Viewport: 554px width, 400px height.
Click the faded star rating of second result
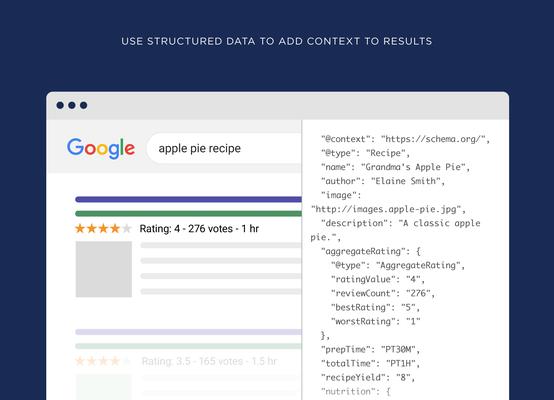coord(103,361)
